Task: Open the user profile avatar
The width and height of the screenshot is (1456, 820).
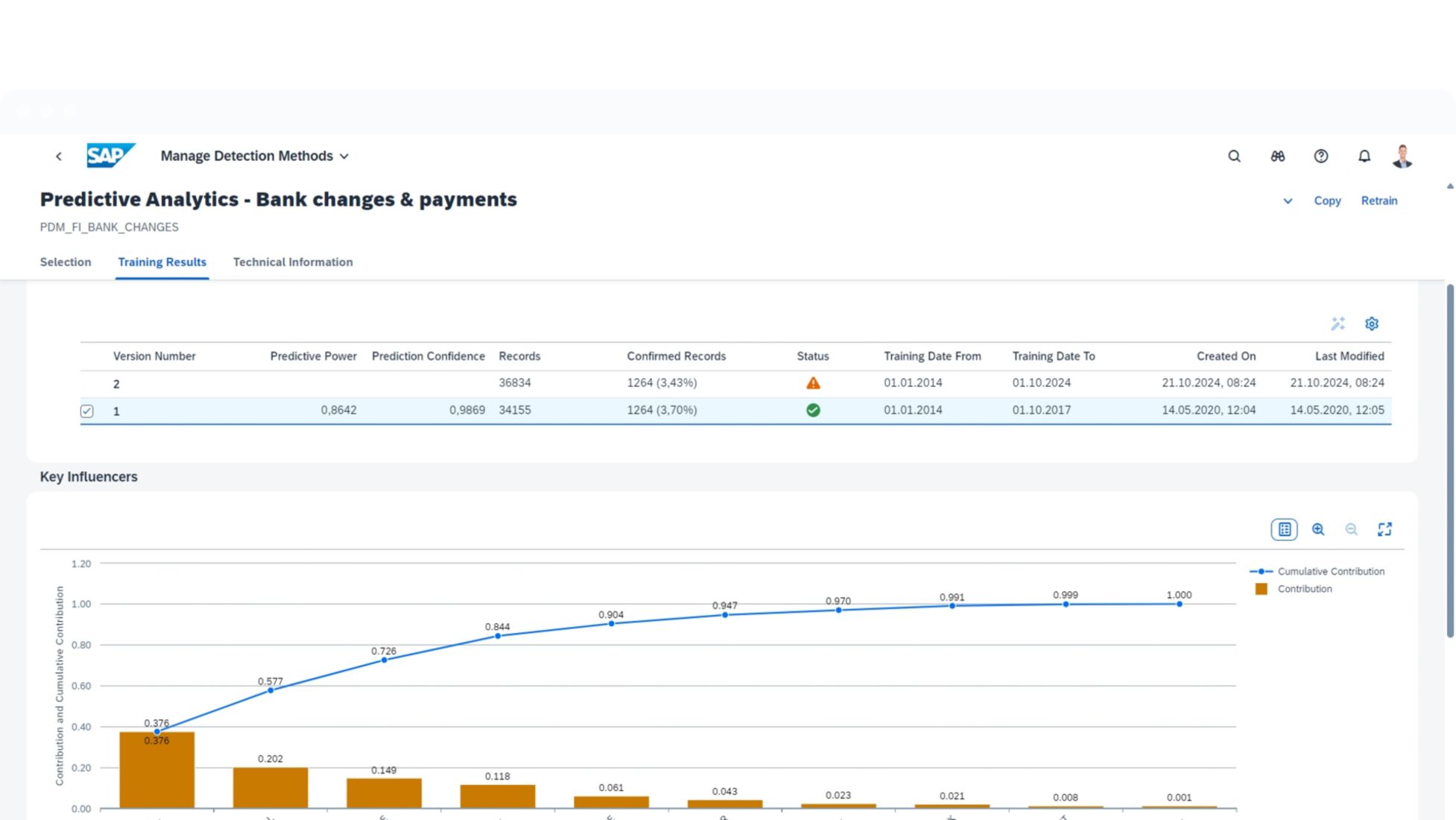Action: 1402,156
